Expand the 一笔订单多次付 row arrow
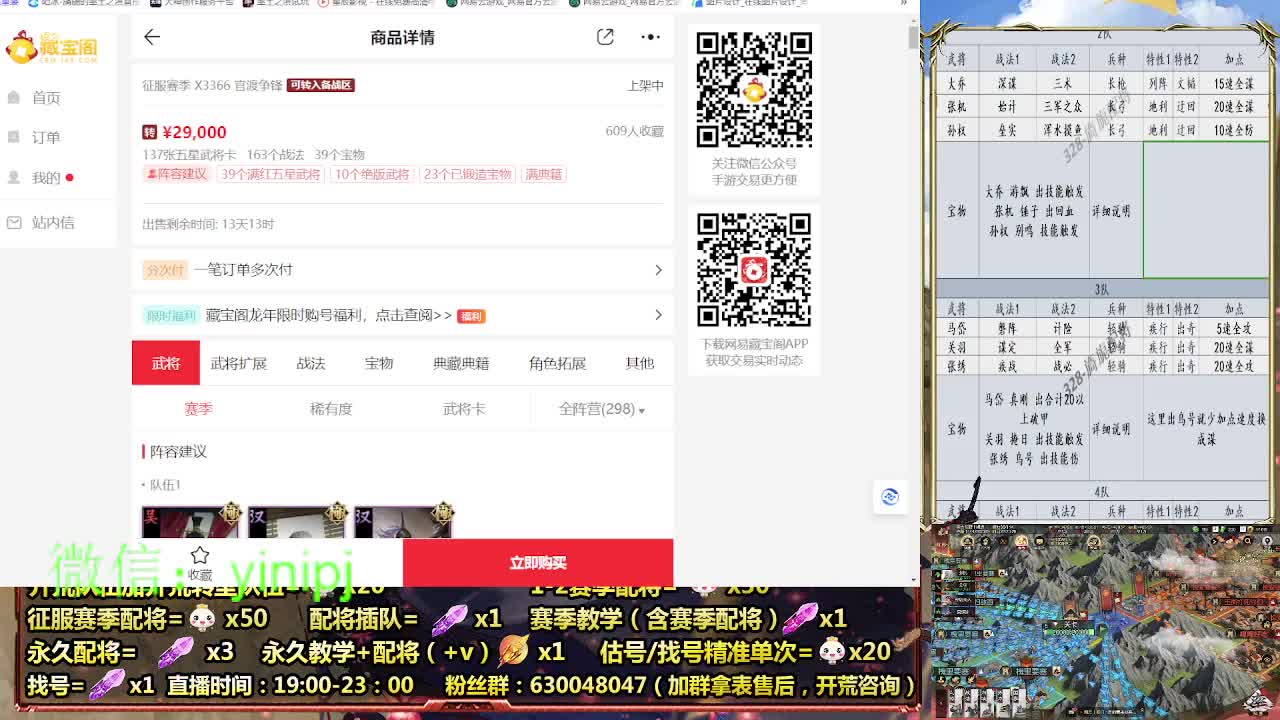The width and height of the screenshot is (1280, 720). (658, 270)
